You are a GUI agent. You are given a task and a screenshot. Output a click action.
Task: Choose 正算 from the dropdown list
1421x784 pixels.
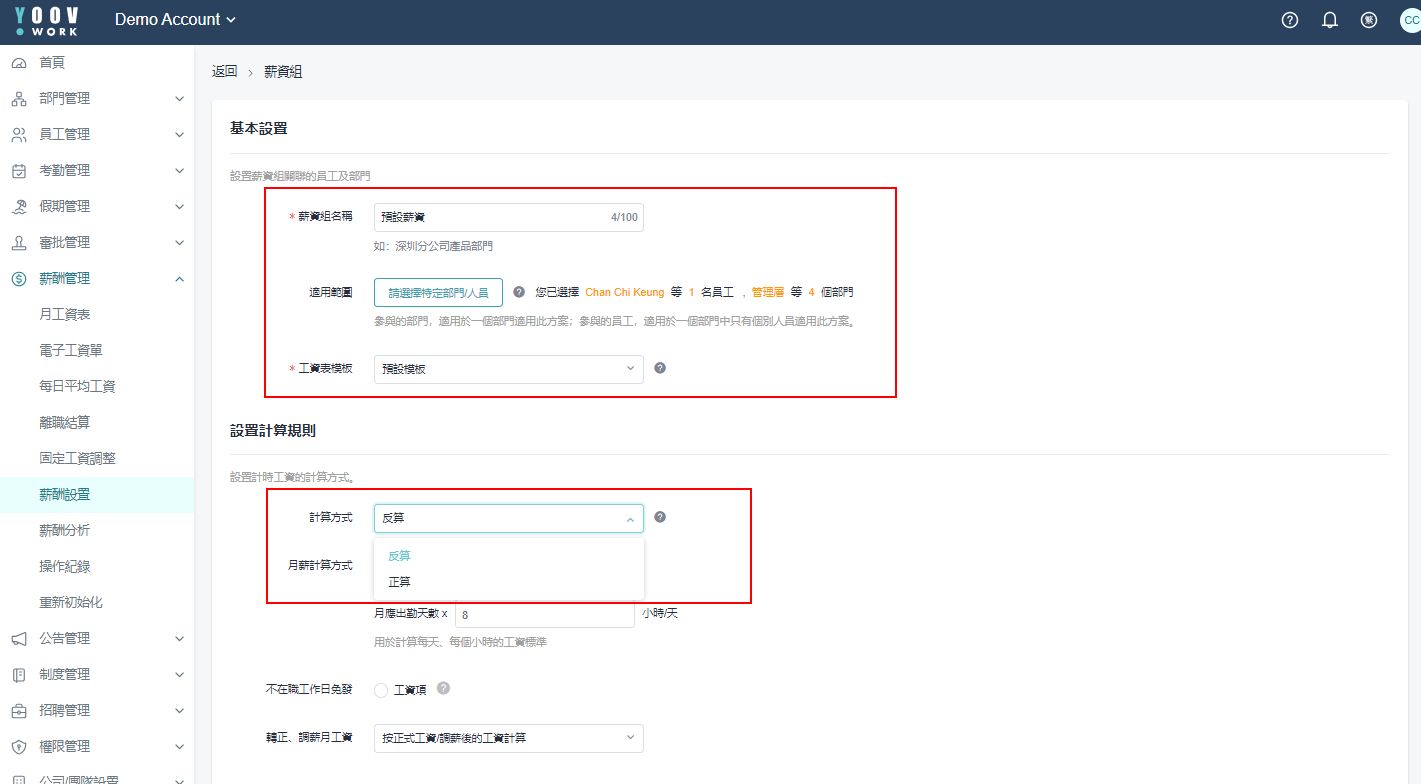(400, 582)
